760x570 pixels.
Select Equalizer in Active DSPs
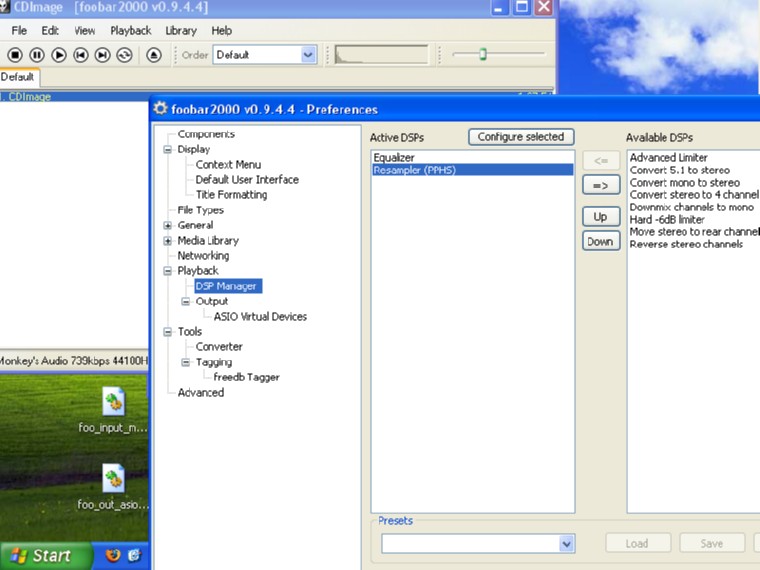473,158
